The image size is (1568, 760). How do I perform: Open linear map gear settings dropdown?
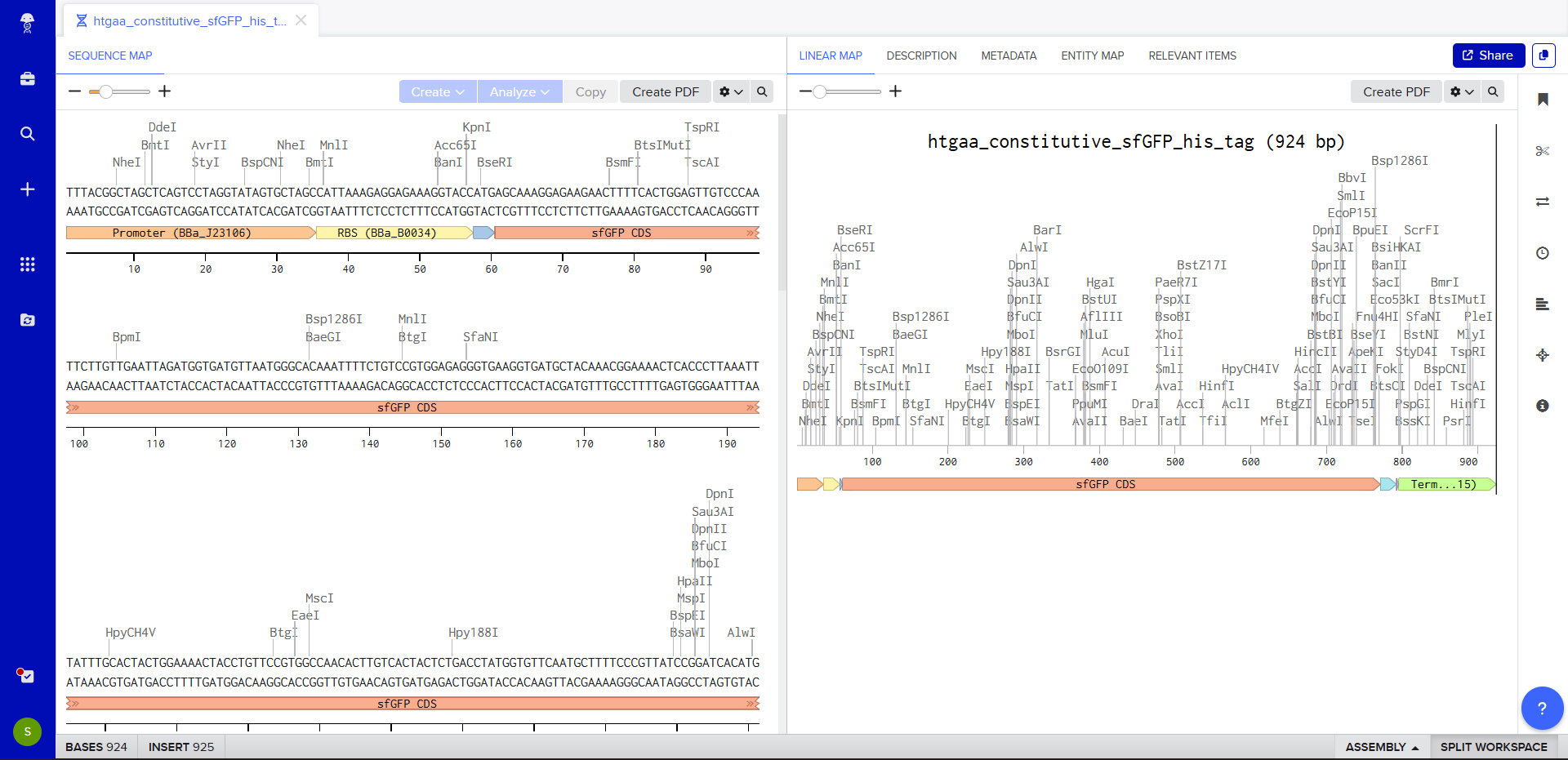pyautogui.click(x=1462, y=91)
